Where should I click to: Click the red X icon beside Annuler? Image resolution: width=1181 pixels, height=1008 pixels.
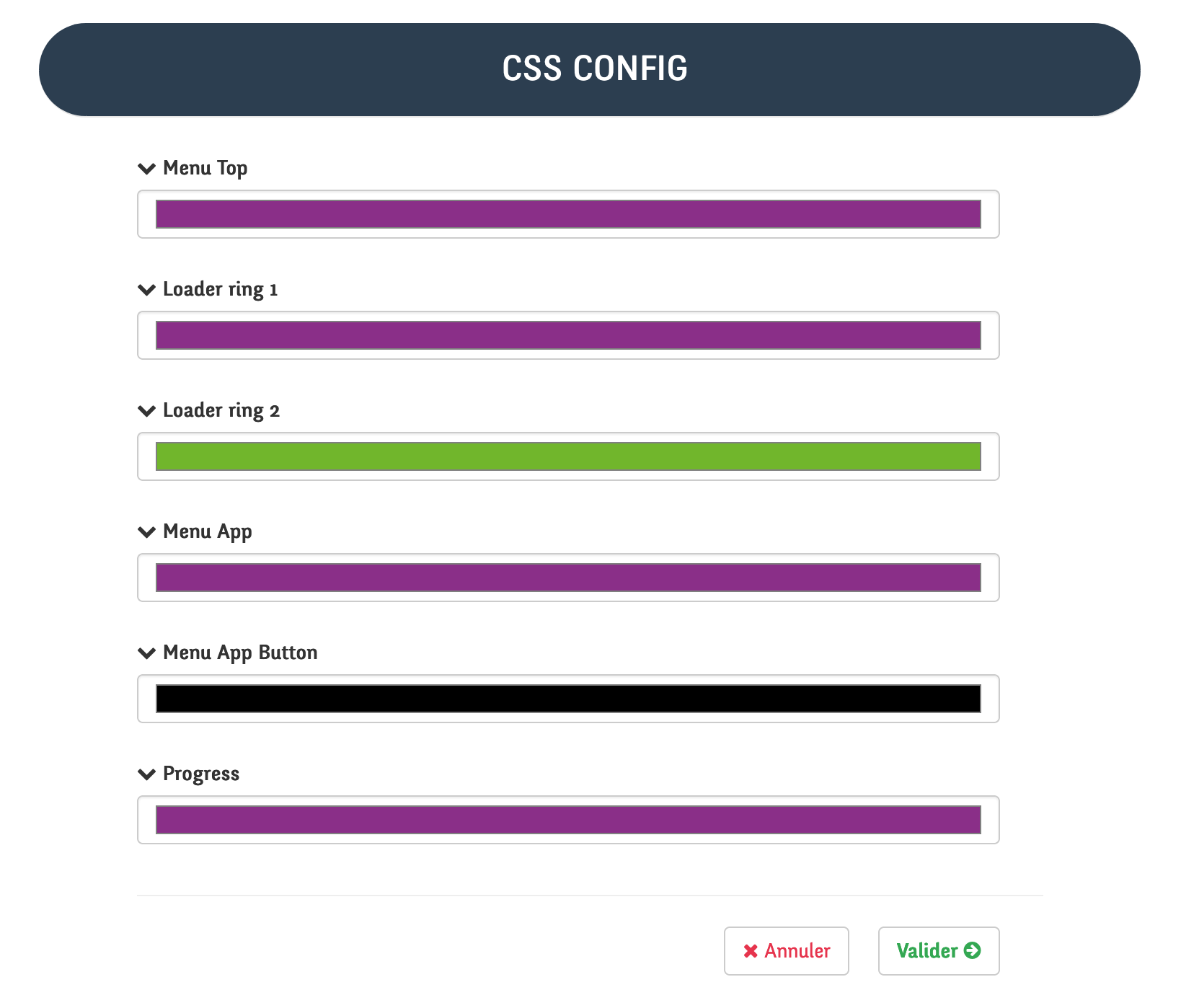751,951
